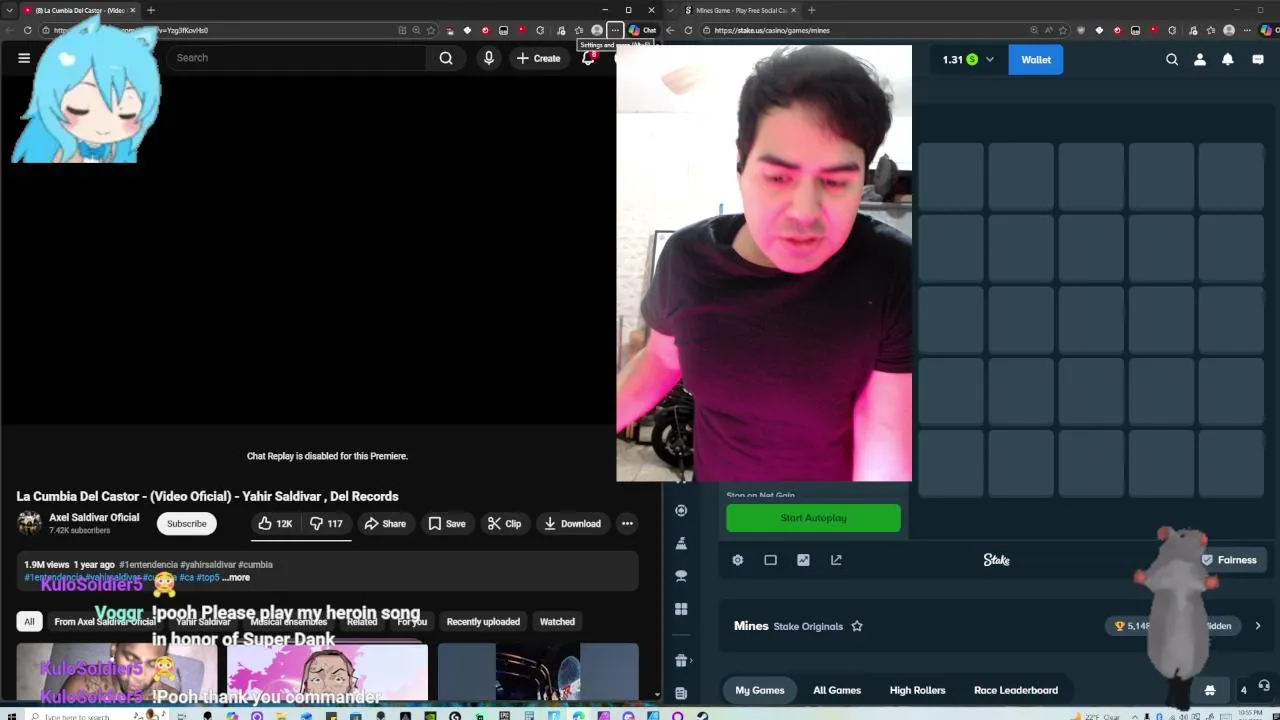The width and height of the screenshot is (1280, 720).
Task: Open taskbar clock showing 10:55 PM
Action: pyautogui.click(x=1250, y=714)
